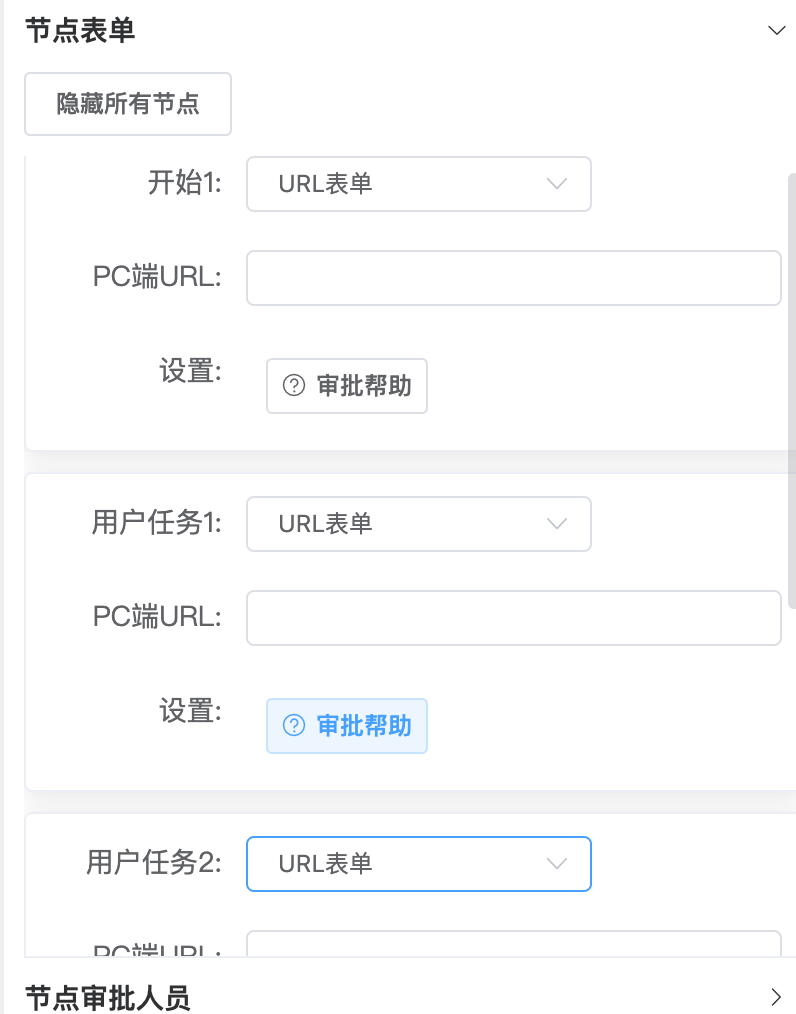The height and width of the screenshot is (1014, 796).
Task: Click 审批帮助 button under 开始1 settings
Action: click(347, 386)
